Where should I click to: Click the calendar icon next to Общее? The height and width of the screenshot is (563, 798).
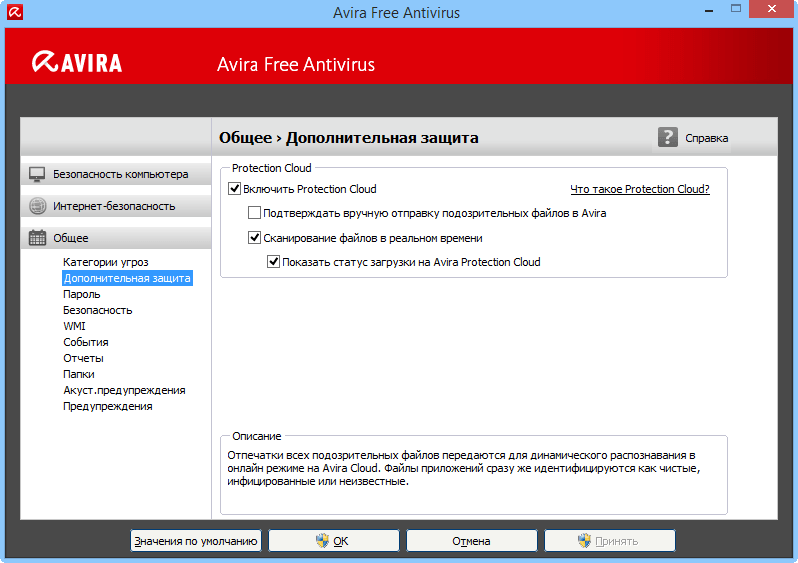coord(37,238)
